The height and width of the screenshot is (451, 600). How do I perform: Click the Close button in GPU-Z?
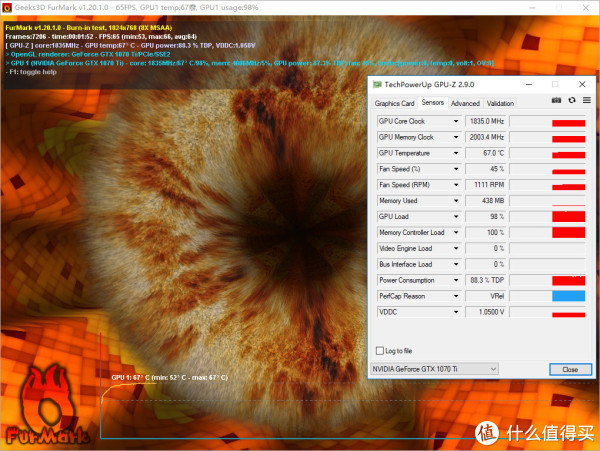tap(570, 369)
